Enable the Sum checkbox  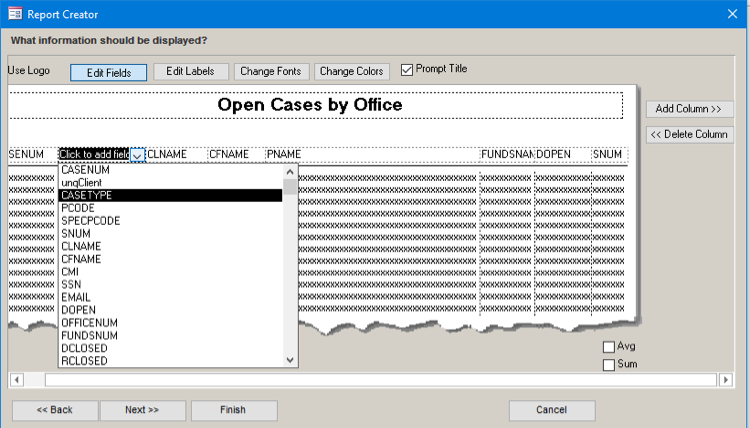(609, 365)
